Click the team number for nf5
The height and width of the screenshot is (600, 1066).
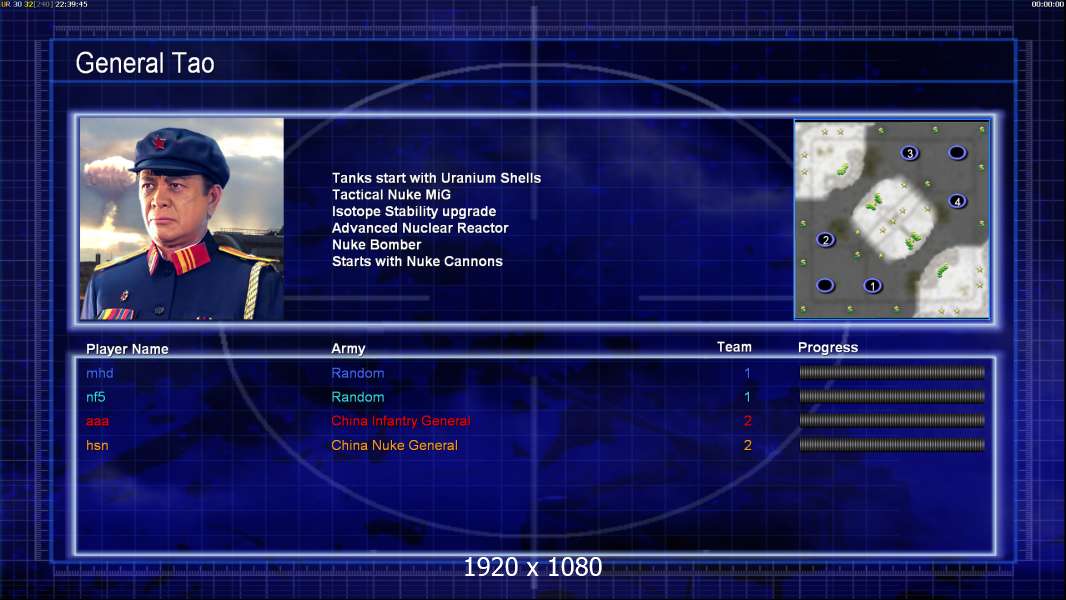[x=747, y=397]
